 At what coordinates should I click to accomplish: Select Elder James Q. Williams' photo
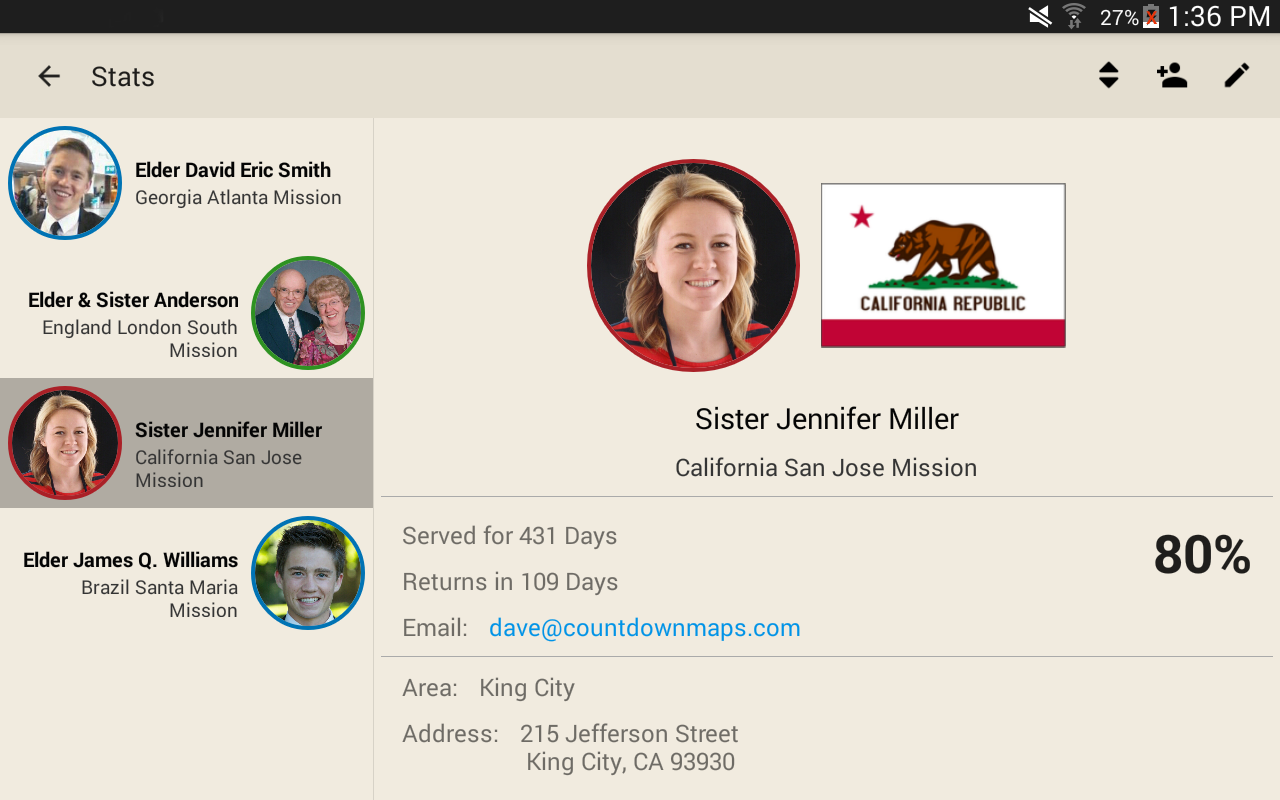point(308,573)
